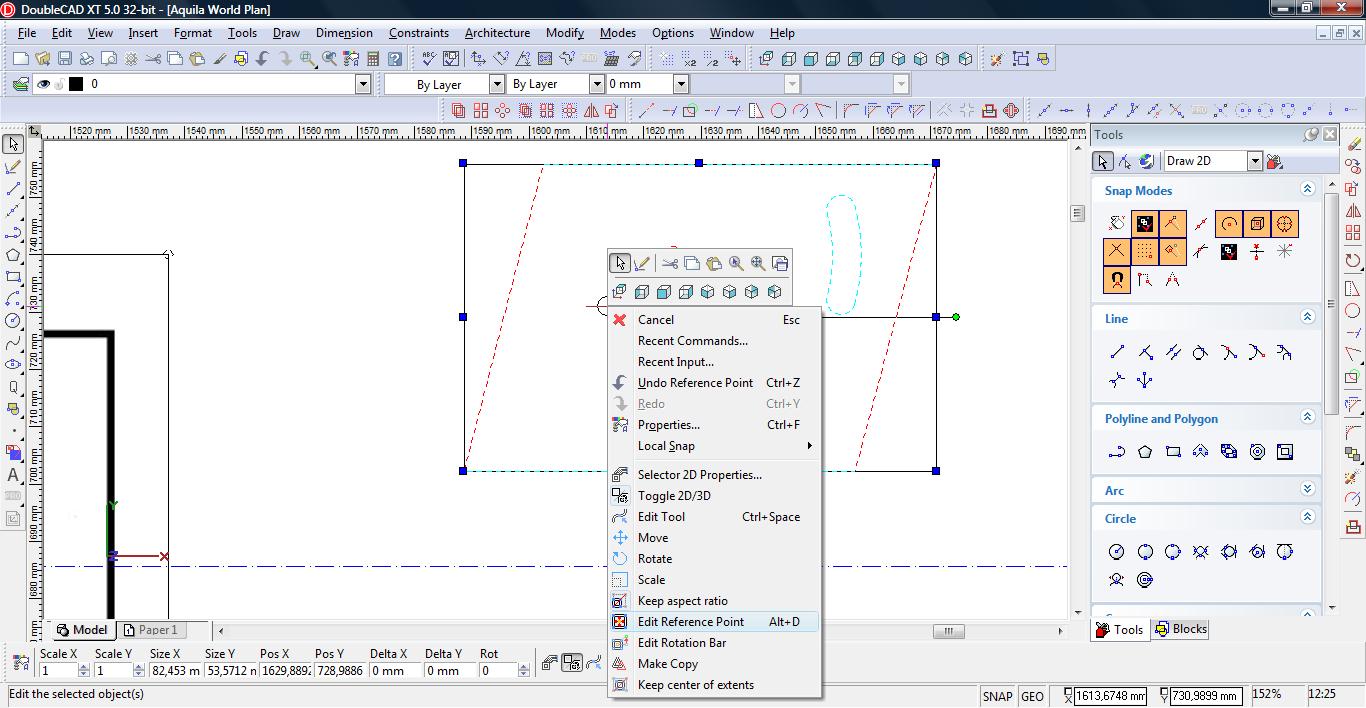Image resolution: width=1366 pixels, height=708 pixels.
Task: Click the first Line tool icon
Action: [1117, 352]
